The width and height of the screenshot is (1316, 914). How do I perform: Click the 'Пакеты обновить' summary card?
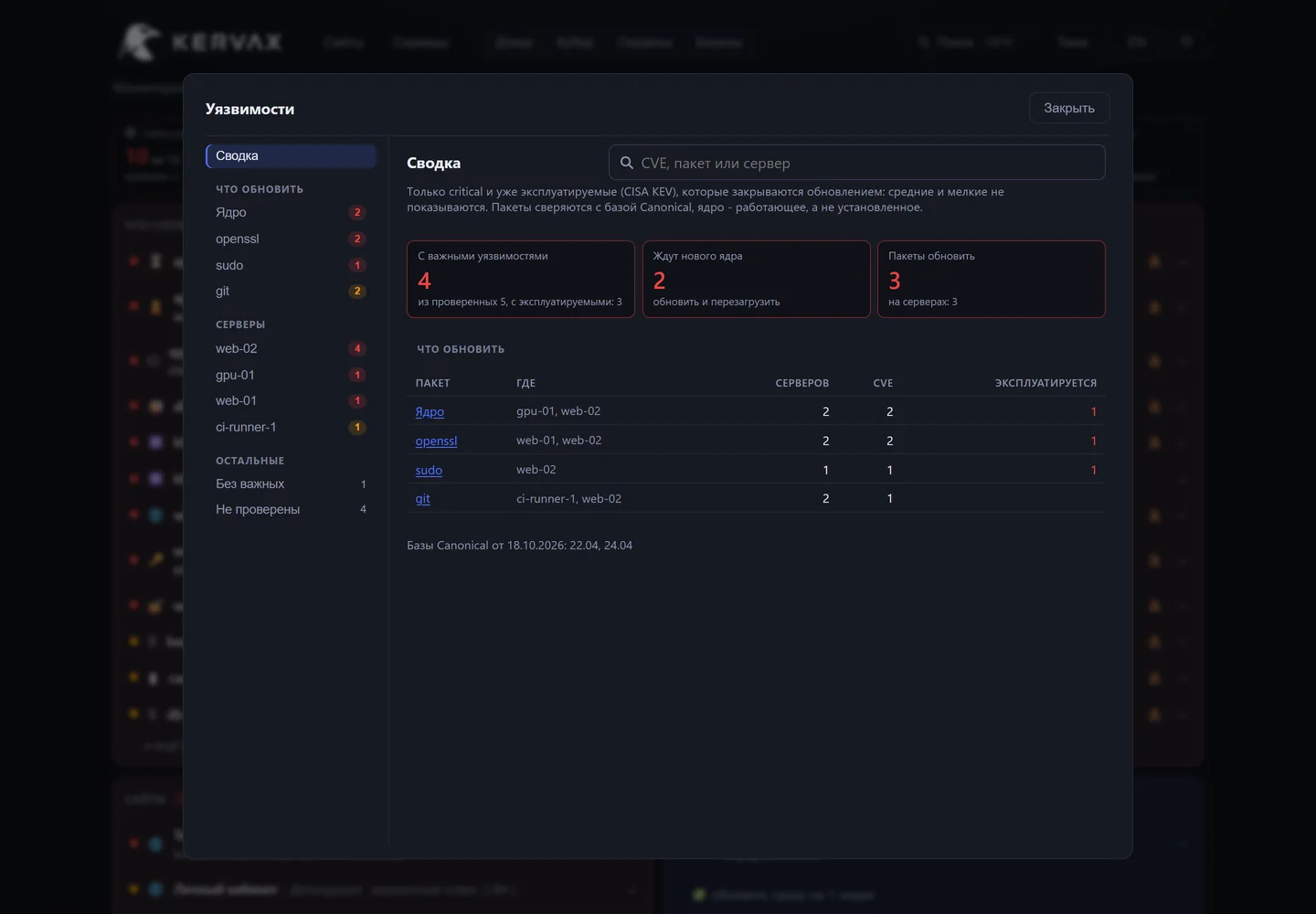pos(992,279)
